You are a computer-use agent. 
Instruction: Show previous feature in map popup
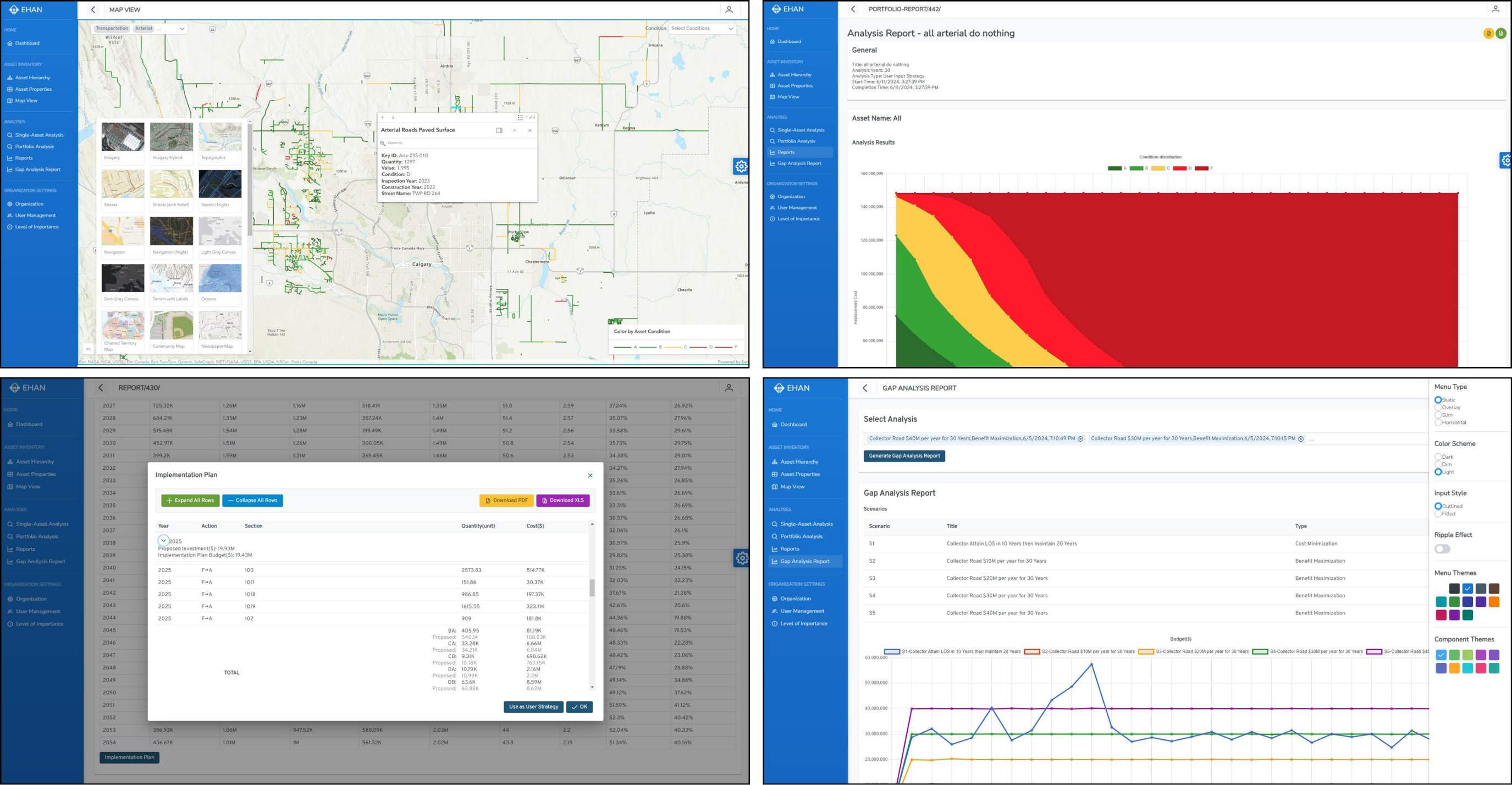click(383, 117)
